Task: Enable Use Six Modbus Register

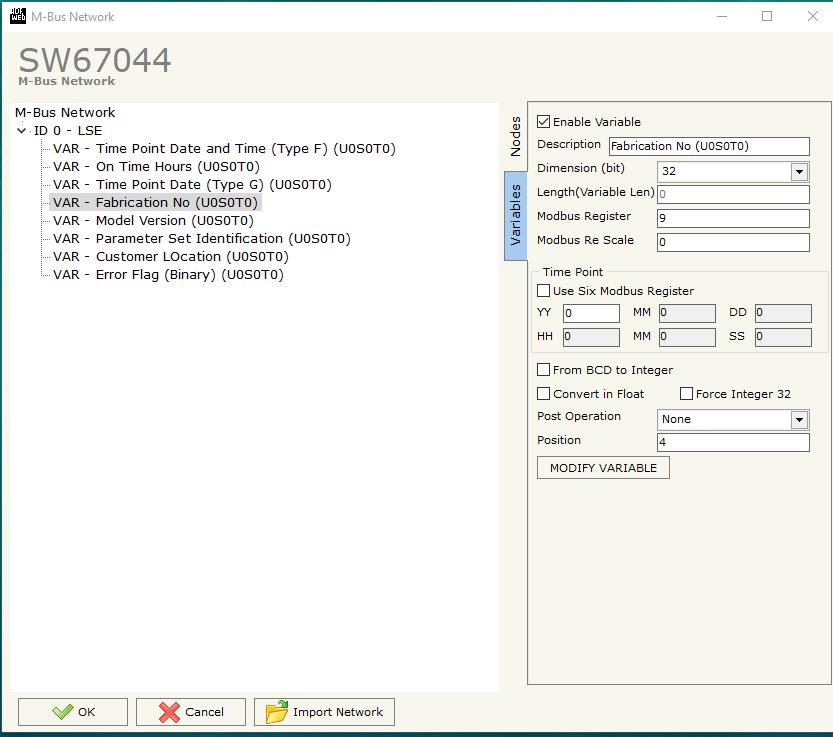Action: pos(543,291)
